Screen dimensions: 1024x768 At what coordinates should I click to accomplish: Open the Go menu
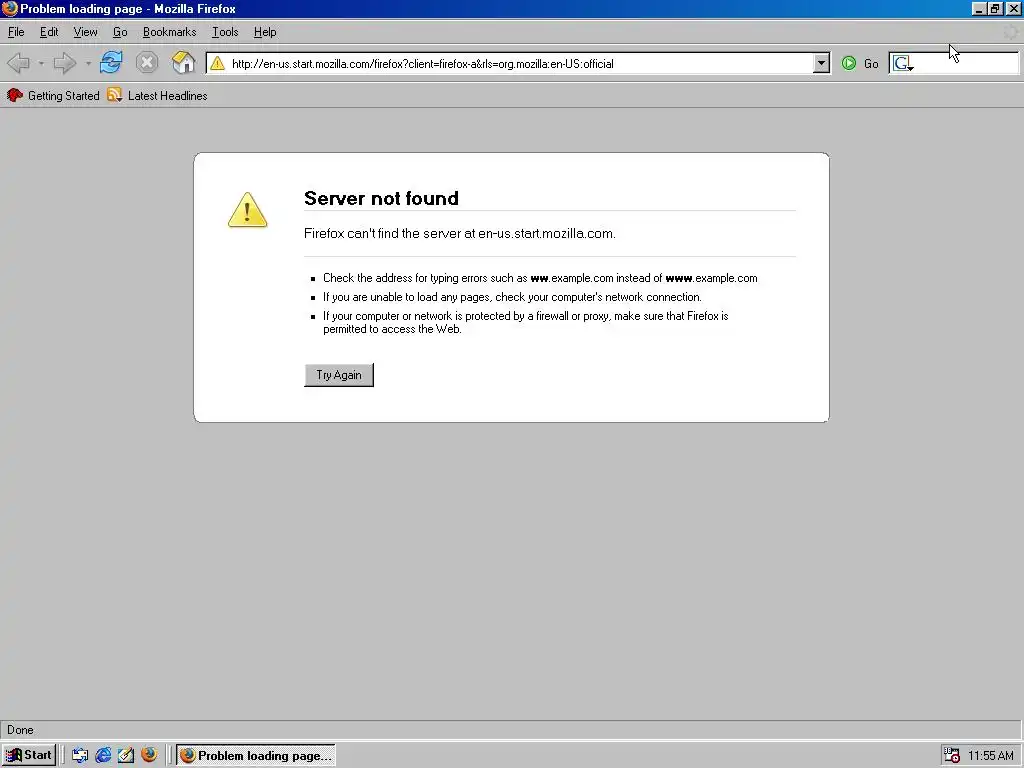click(120, 32)
